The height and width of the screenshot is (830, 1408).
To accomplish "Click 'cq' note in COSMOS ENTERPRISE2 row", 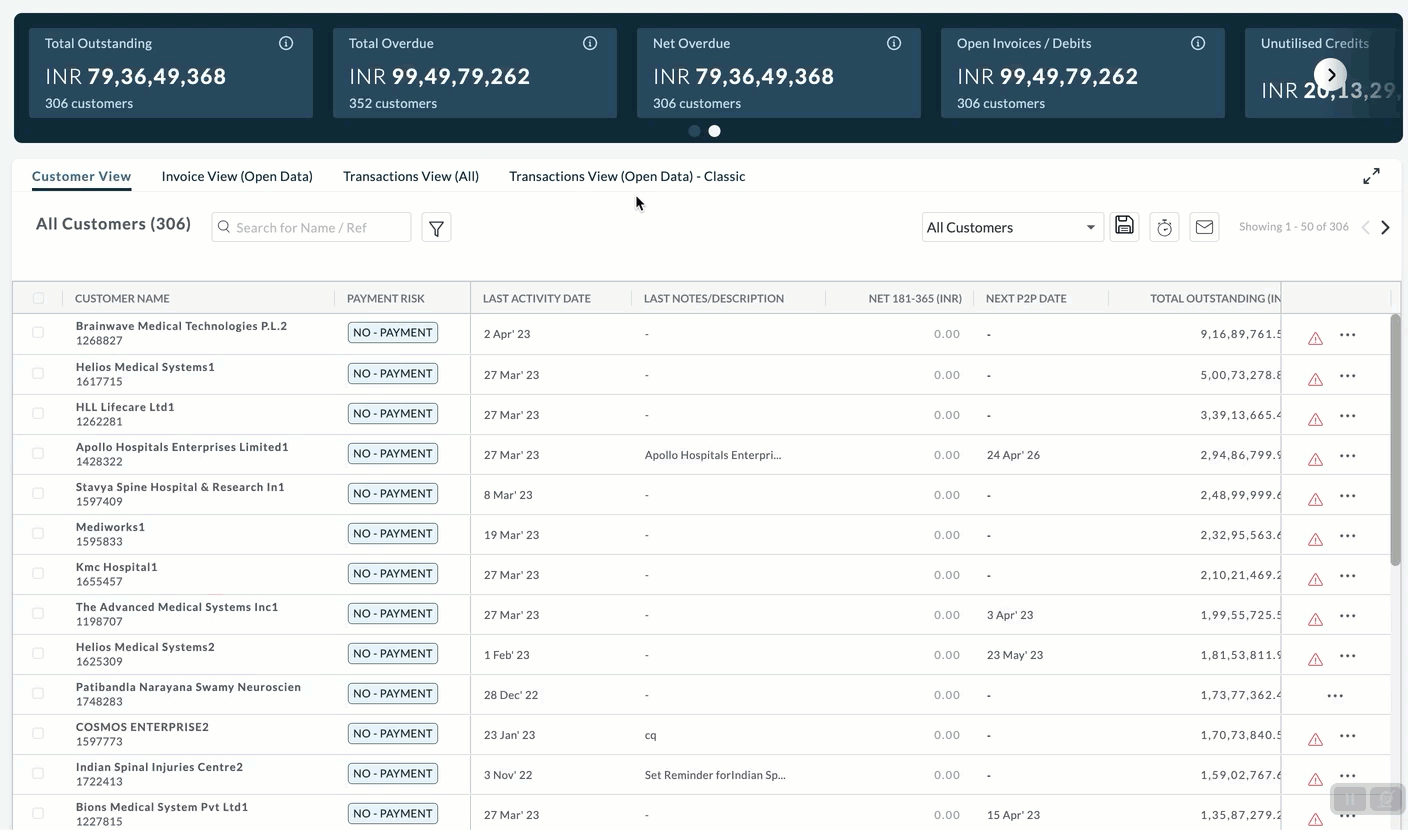I will [x=651, y=735].
